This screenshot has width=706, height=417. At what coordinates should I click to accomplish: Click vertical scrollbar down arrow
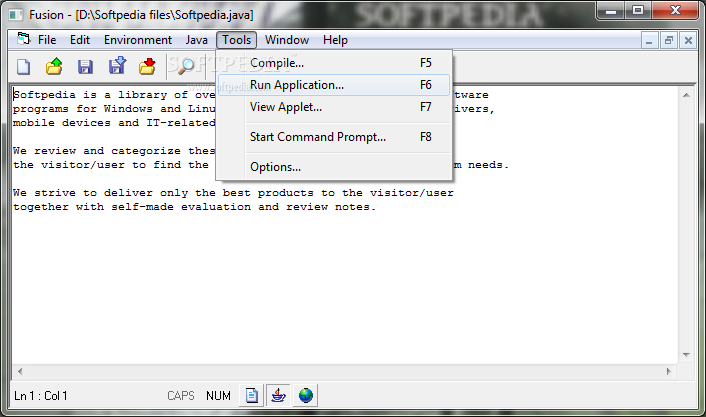[x=686, y=355]
